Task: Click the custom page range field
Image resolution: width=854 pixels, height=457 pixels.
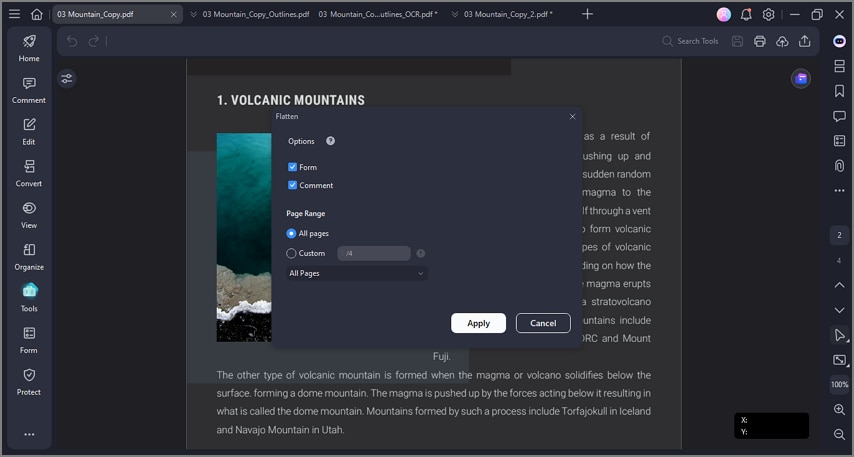Action: pos(374,253)
